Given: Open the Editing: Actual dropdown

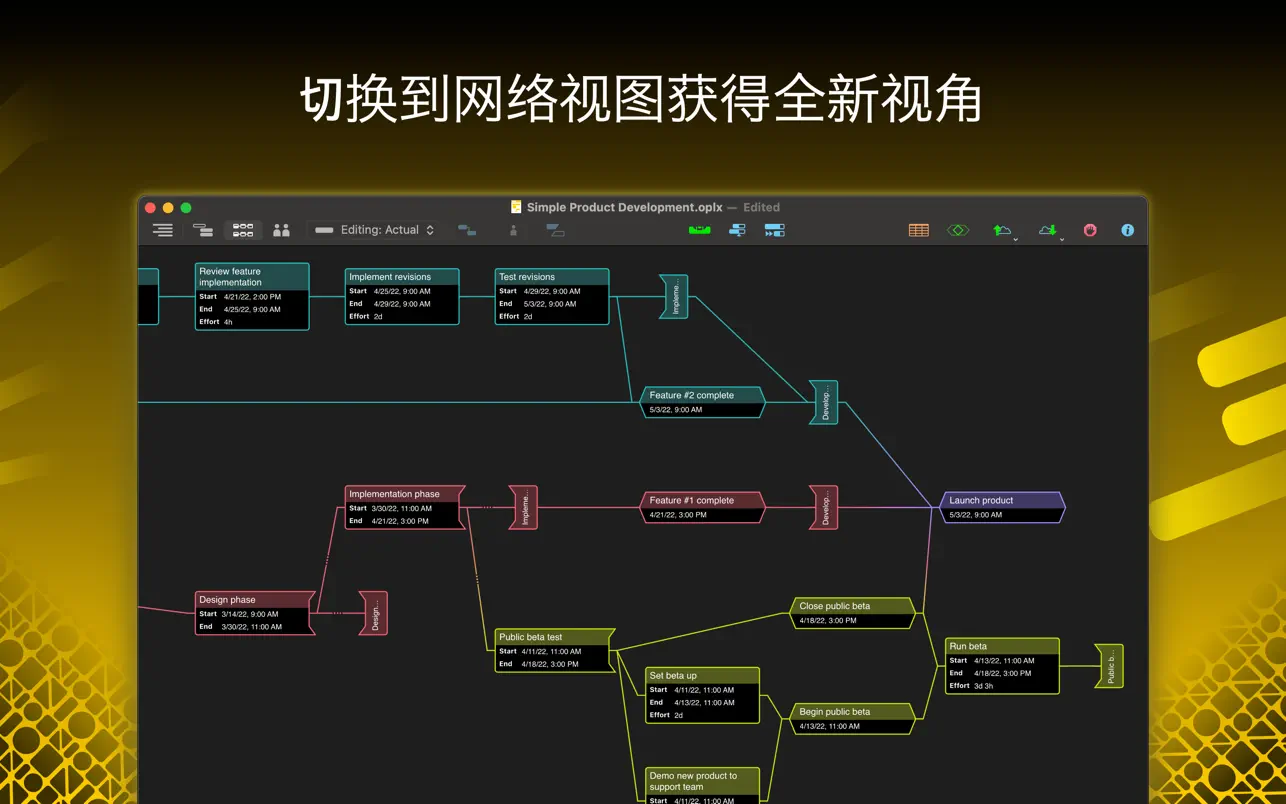Looking at the screenshot, I should pos(374,230).
